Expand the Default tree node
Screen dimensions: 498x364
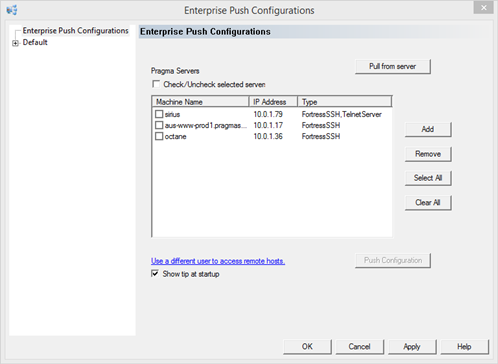(15, 43)
